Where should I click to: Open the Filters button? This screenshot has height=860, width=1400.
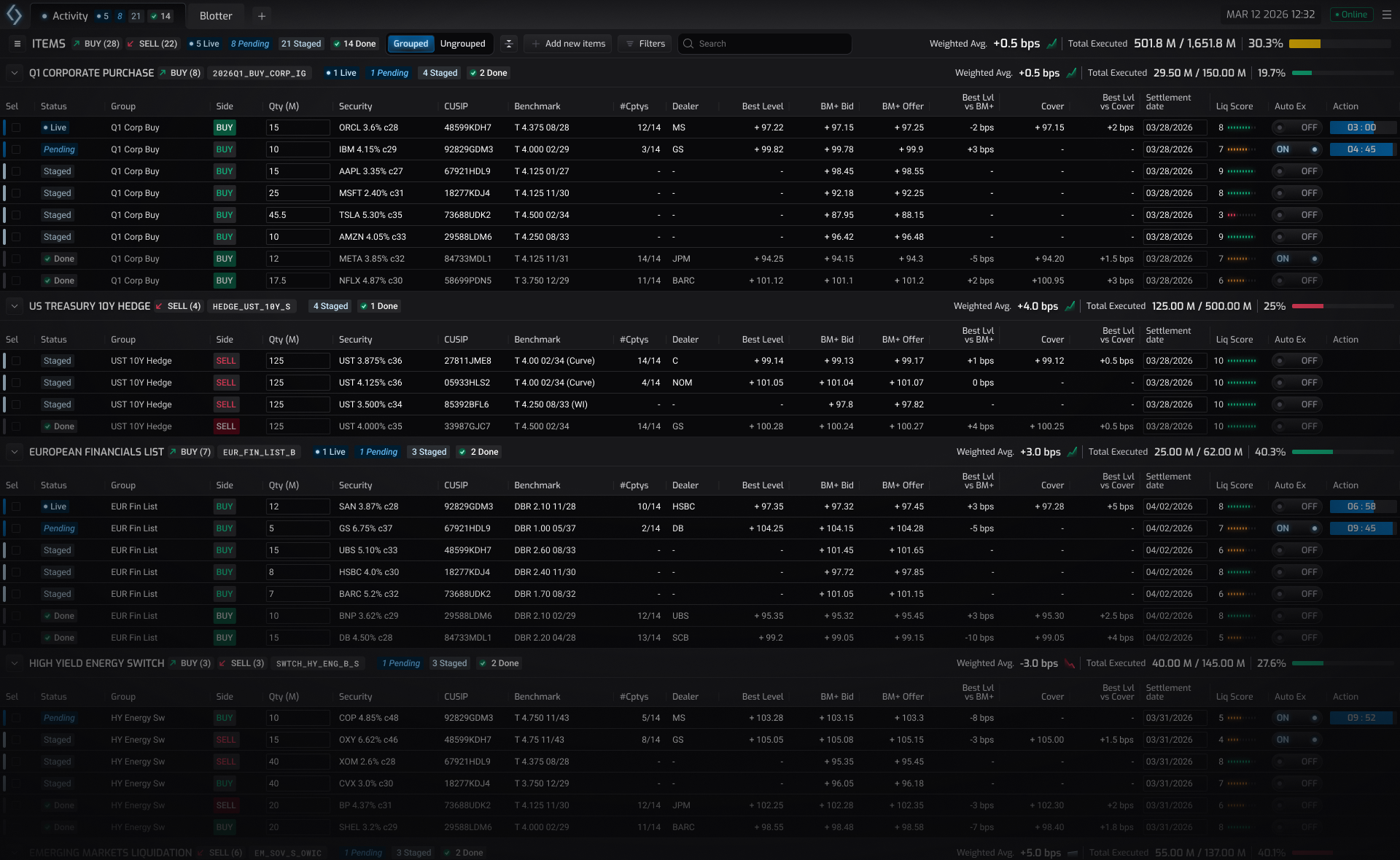(644, 44)
